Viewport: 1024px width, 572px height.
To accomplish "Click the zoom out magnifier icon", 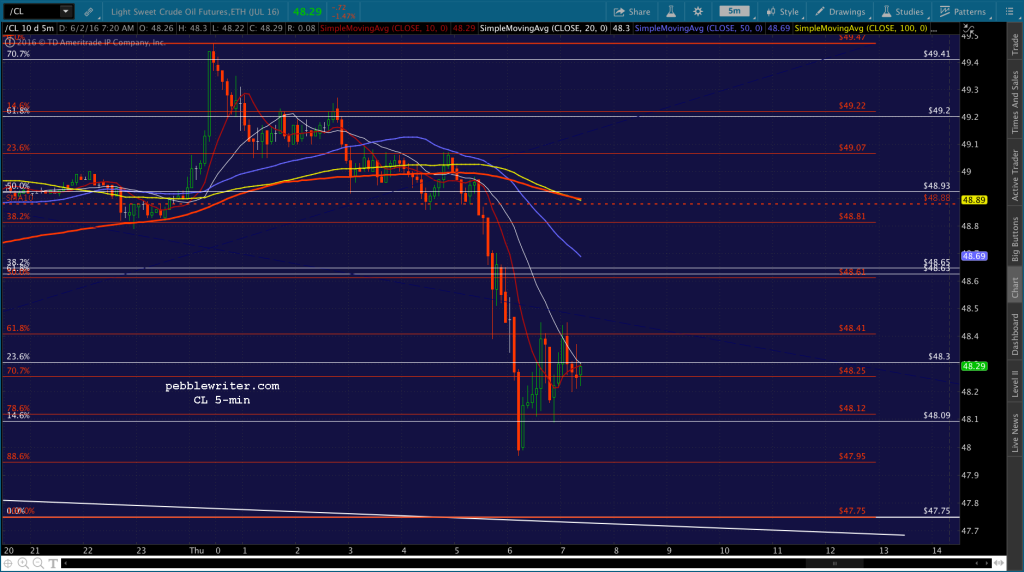I will pyautogui.click(x=38, y=563).
